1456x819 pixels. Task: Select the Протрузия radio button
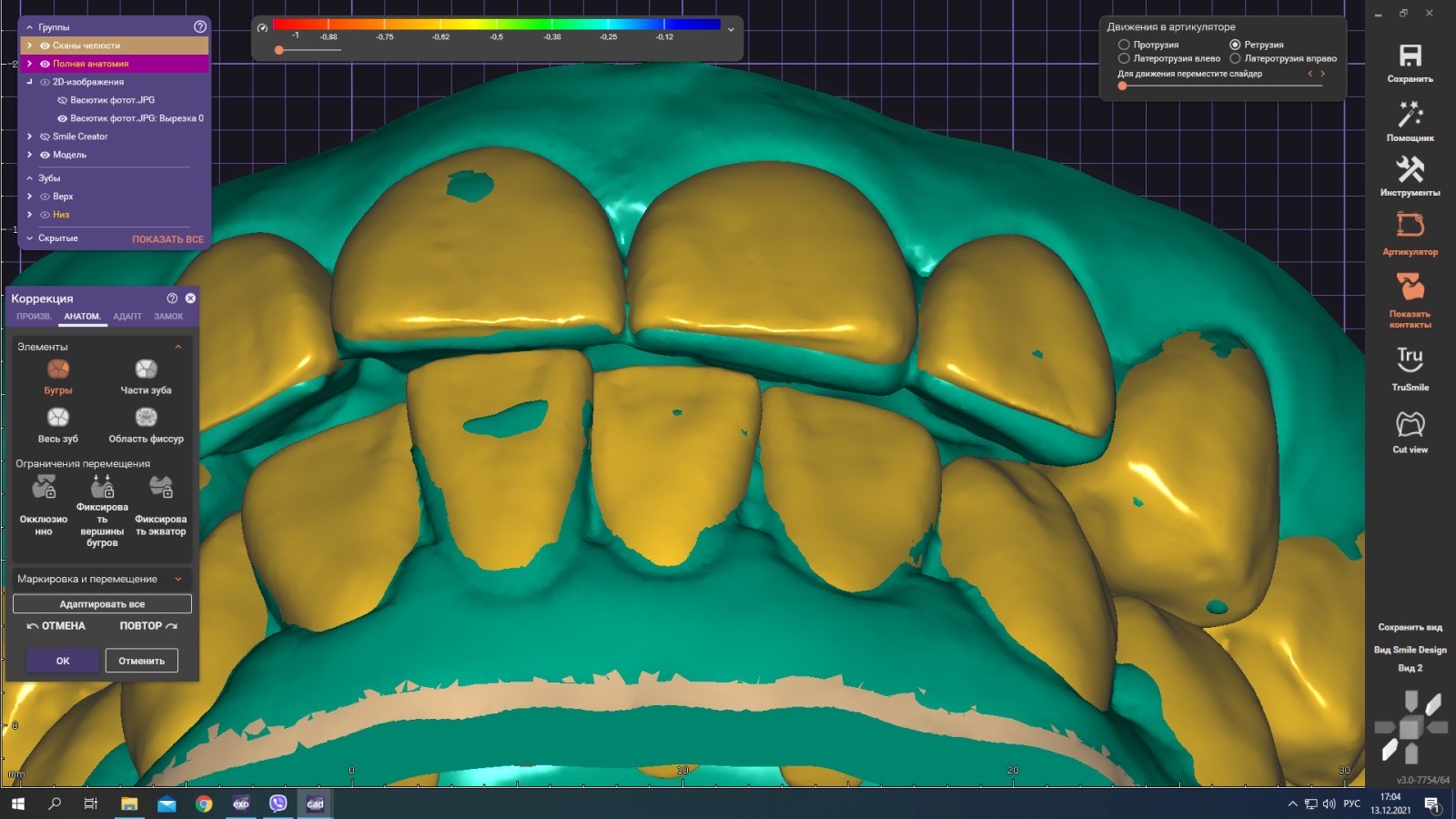coord(1124,45)
